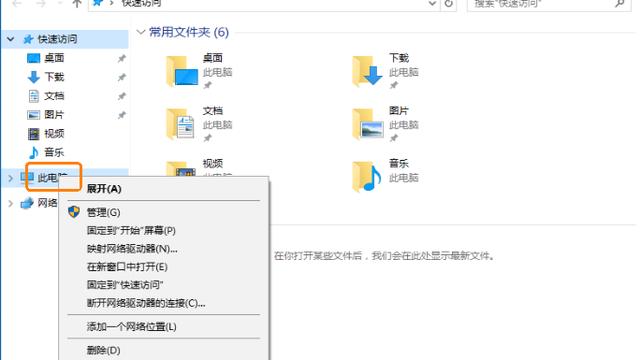
Task: Click the sidebar 下载 blue arrow icon
Action: tap(33, 77)
